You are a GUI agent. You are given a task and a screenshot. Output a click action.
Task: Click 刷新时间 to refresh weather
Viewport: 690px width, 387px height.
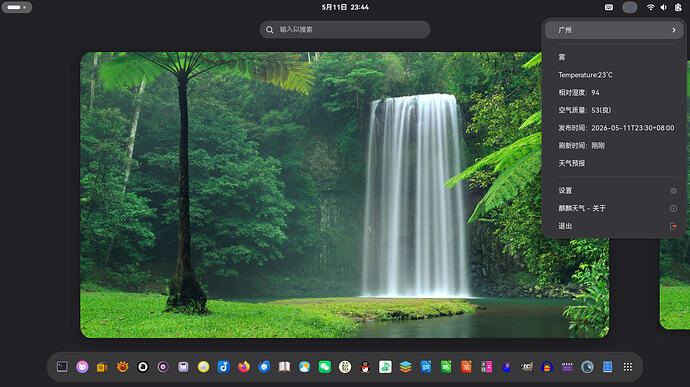[614, 145]
